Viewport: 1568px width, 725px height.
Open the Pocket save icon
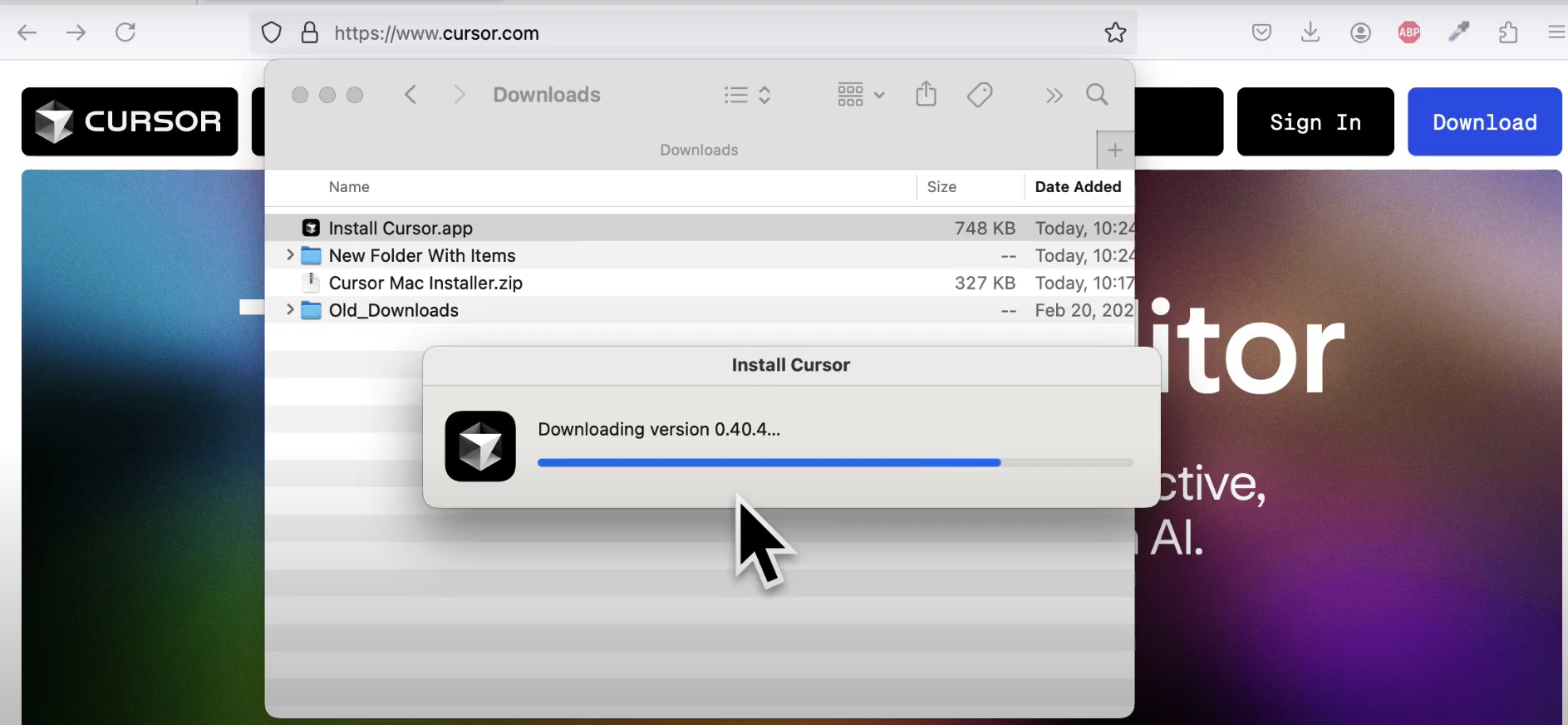[x=1261, y=33]
